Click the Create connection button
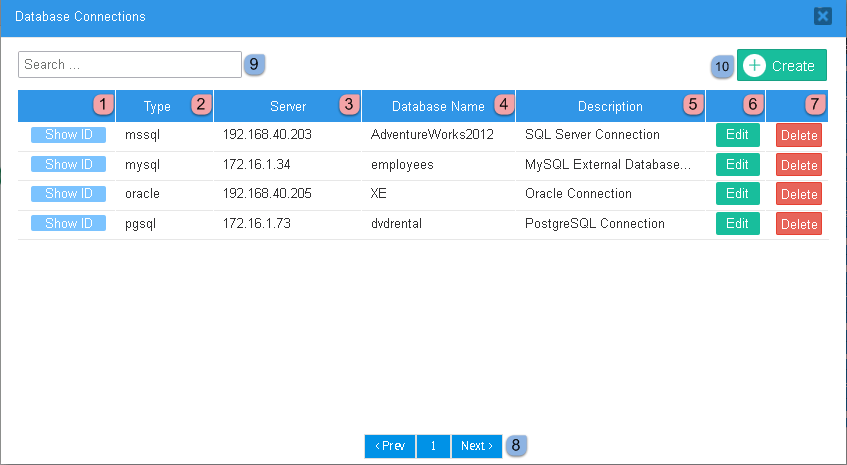 [781, 66]
